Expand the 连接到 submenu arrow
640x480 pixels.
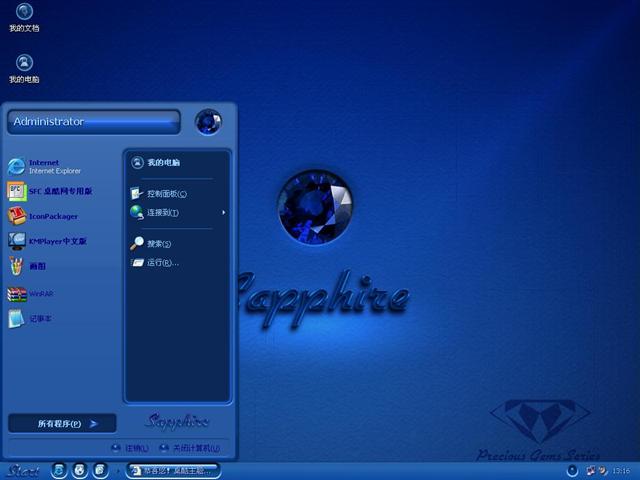tap(223, 212)
